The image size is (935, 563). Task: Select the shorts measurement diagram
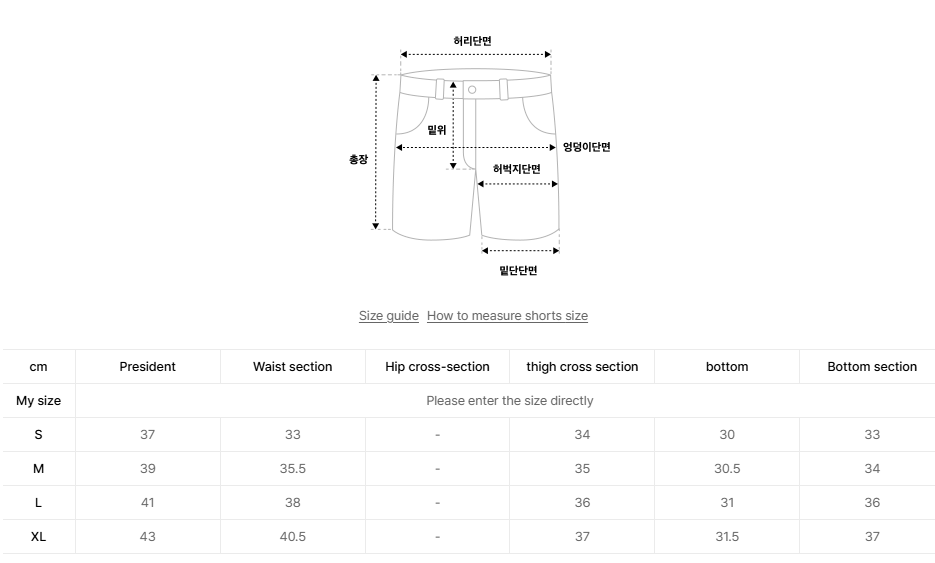pos(479,156)
